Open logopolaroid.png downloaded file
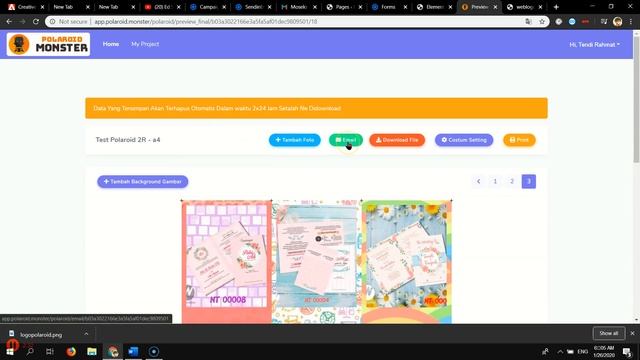This screenshot has width=640, height=360. tap(41, 334)
